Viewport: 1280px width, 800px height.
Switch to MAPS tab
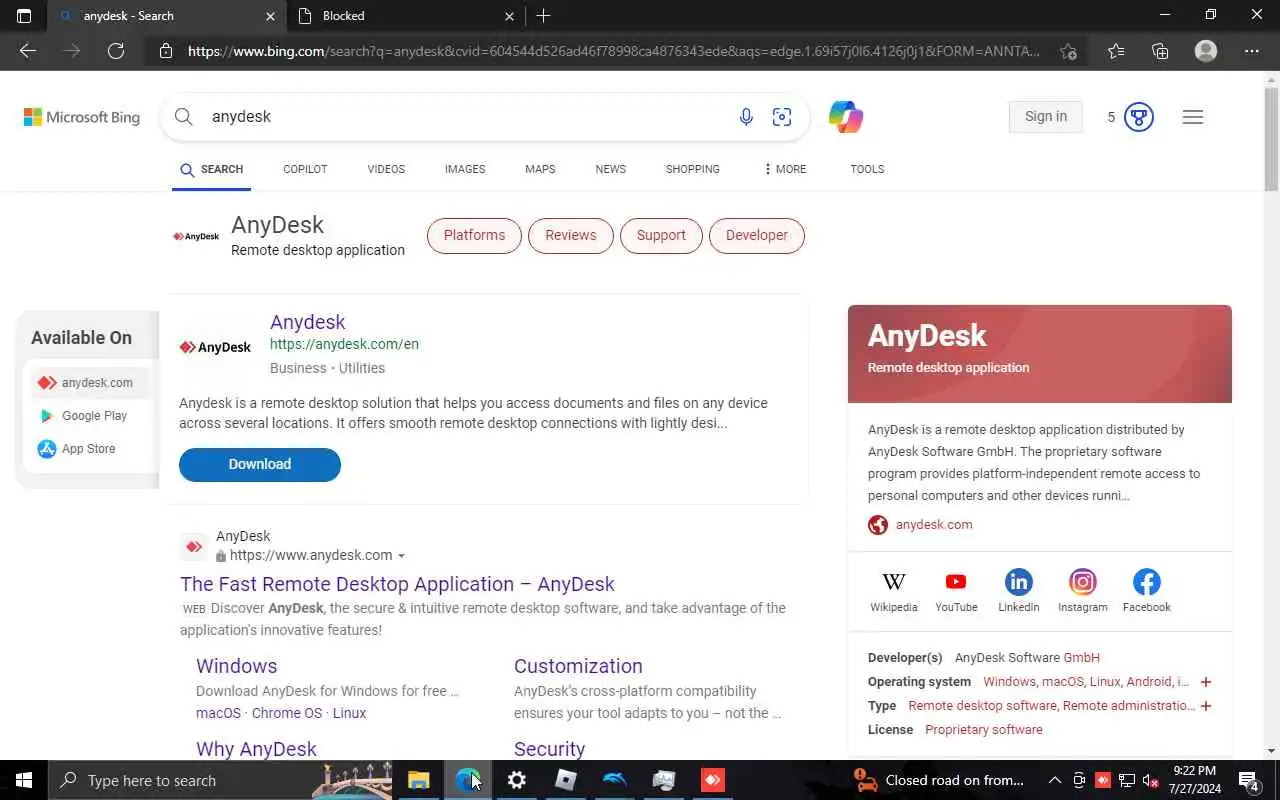click(540, 169)
